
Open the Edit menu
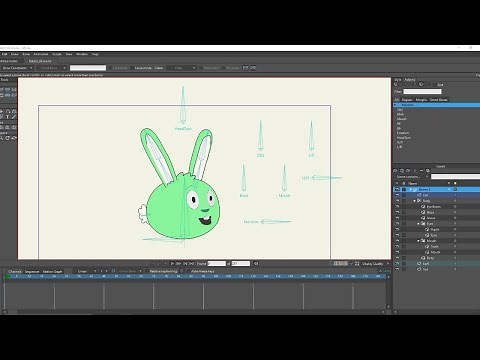coord(5,54)
